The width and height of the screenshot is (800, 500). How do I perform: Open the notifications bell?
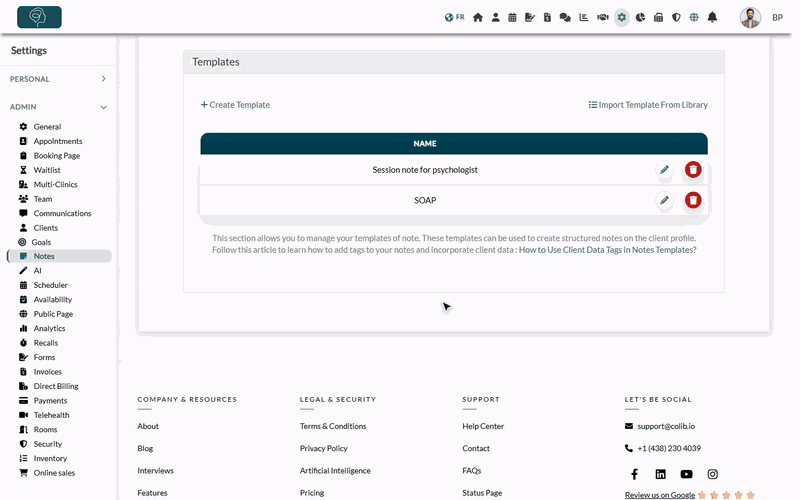(x=712, y=17)
